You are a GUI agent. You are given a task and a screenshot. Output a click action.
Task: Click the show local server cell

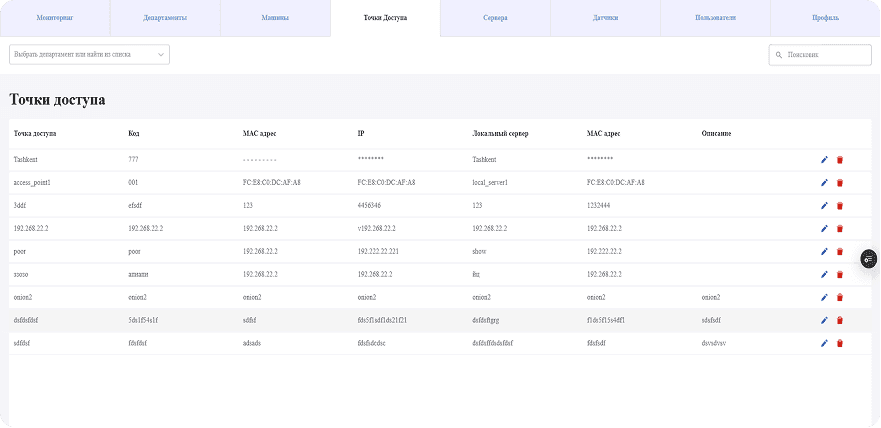[x=479, y=252]
